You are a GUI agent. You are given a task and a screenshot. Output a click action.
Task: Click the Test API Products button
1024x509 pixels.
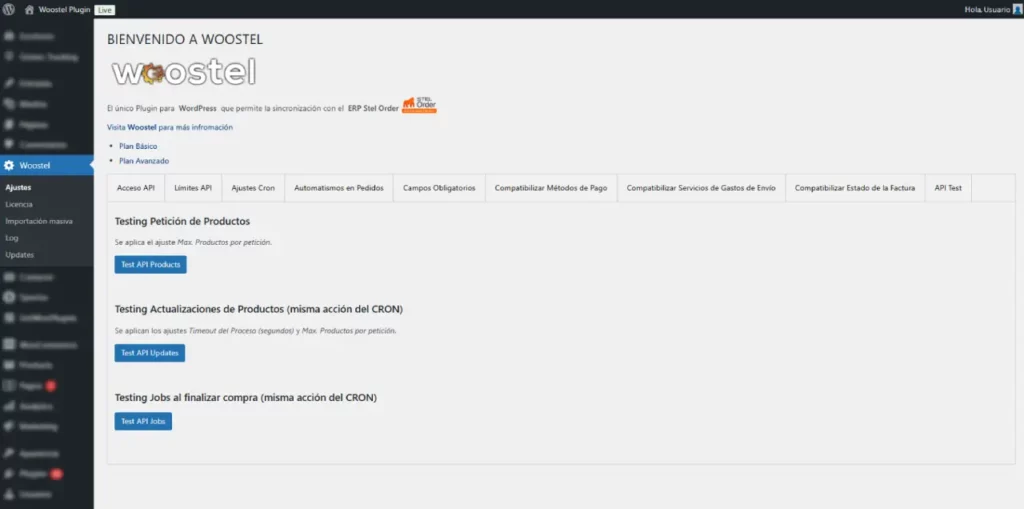151,265
